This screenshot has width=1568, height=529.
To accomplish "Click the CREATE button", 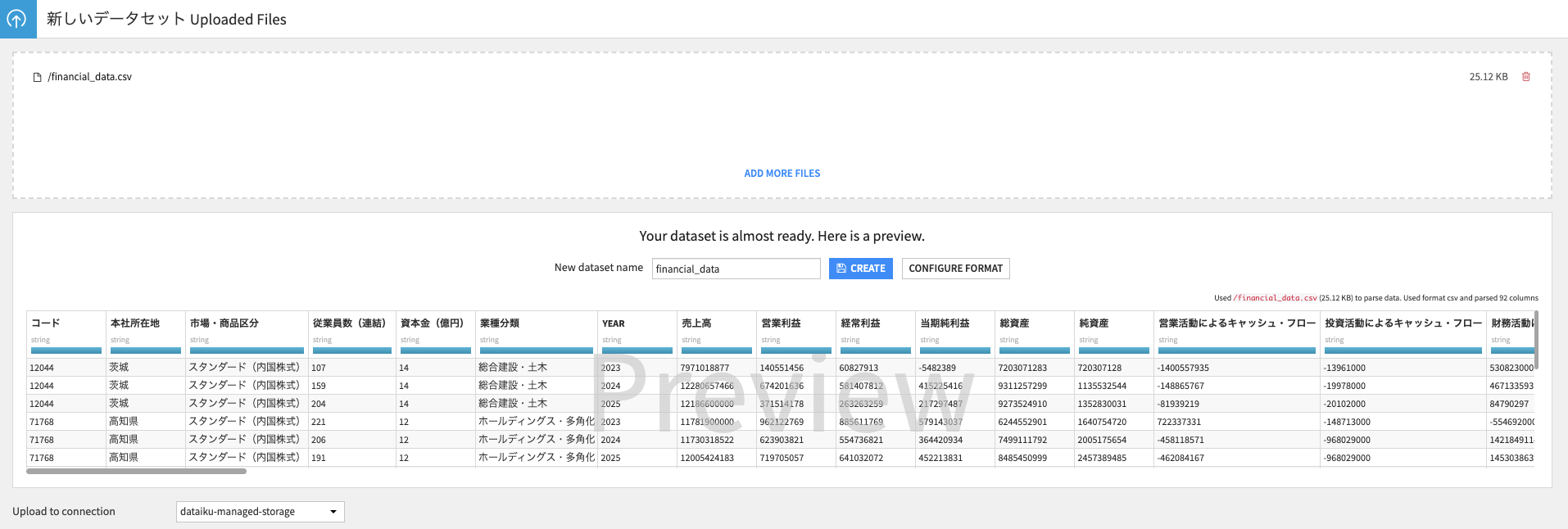I will 860,269.
